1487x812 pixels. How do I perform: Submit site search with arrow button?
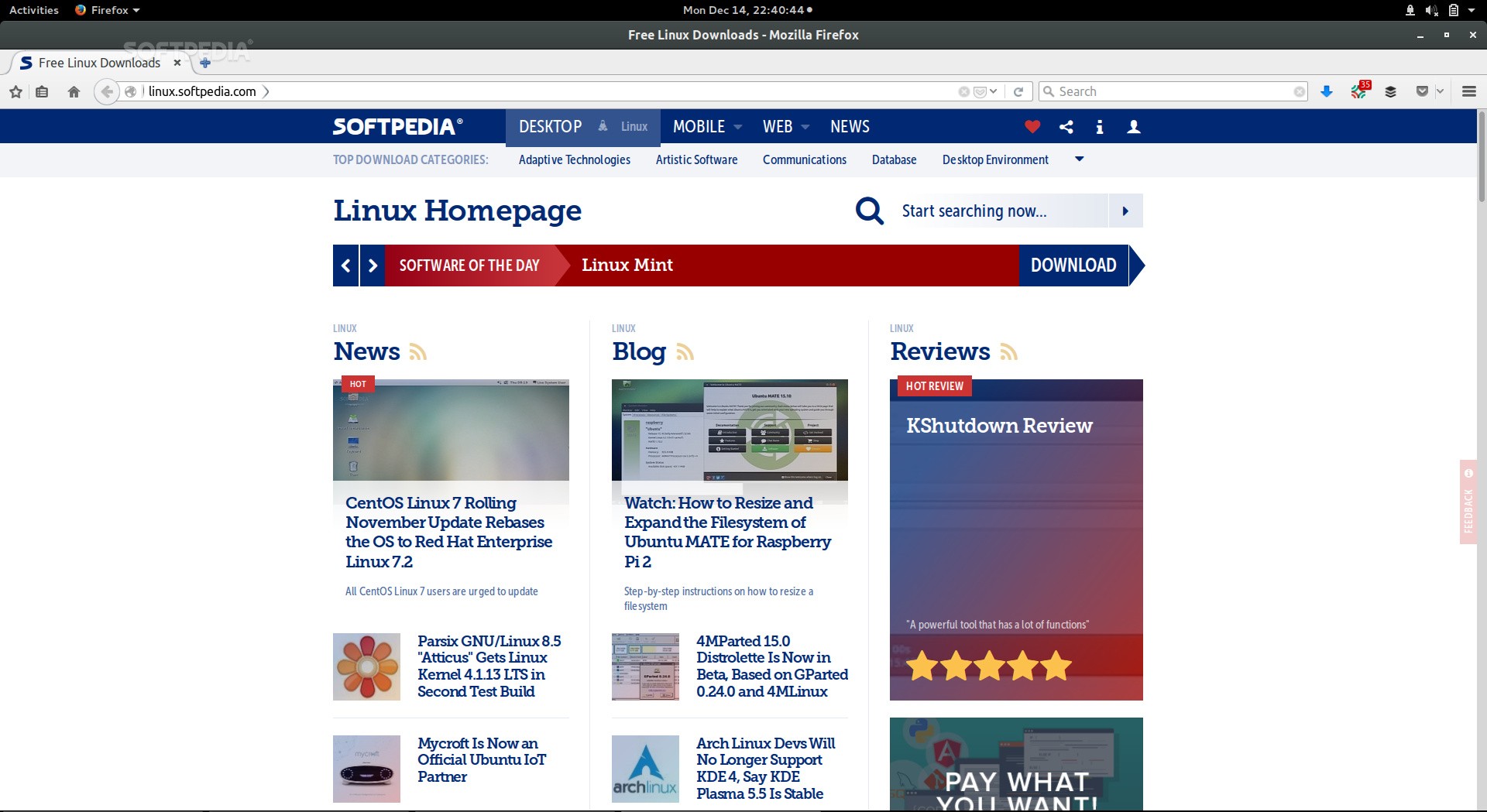pyautogui.click(x=1125, y=211)
